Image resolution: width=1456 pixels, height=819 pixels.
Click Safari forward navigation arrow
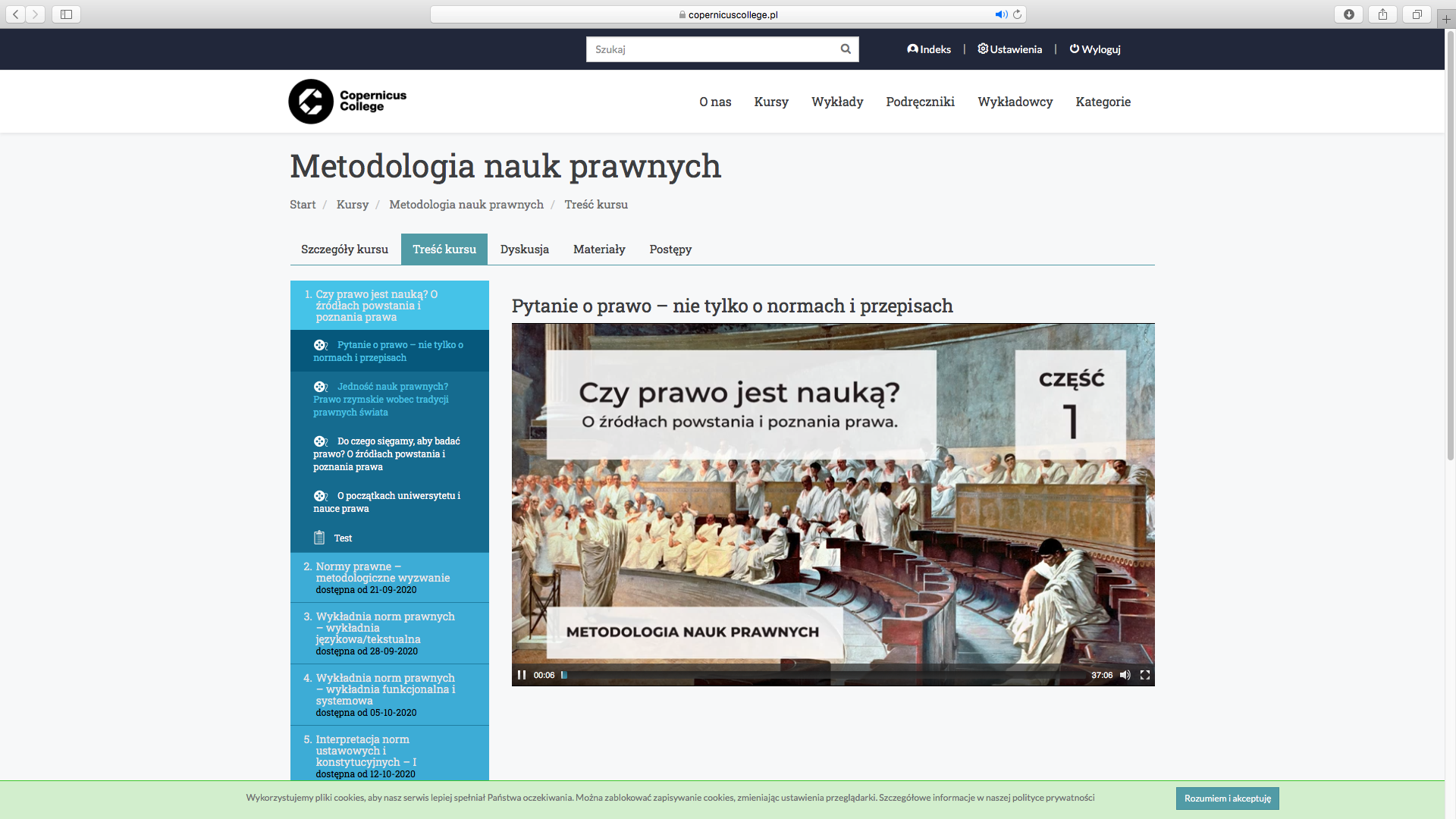(35, 14)
